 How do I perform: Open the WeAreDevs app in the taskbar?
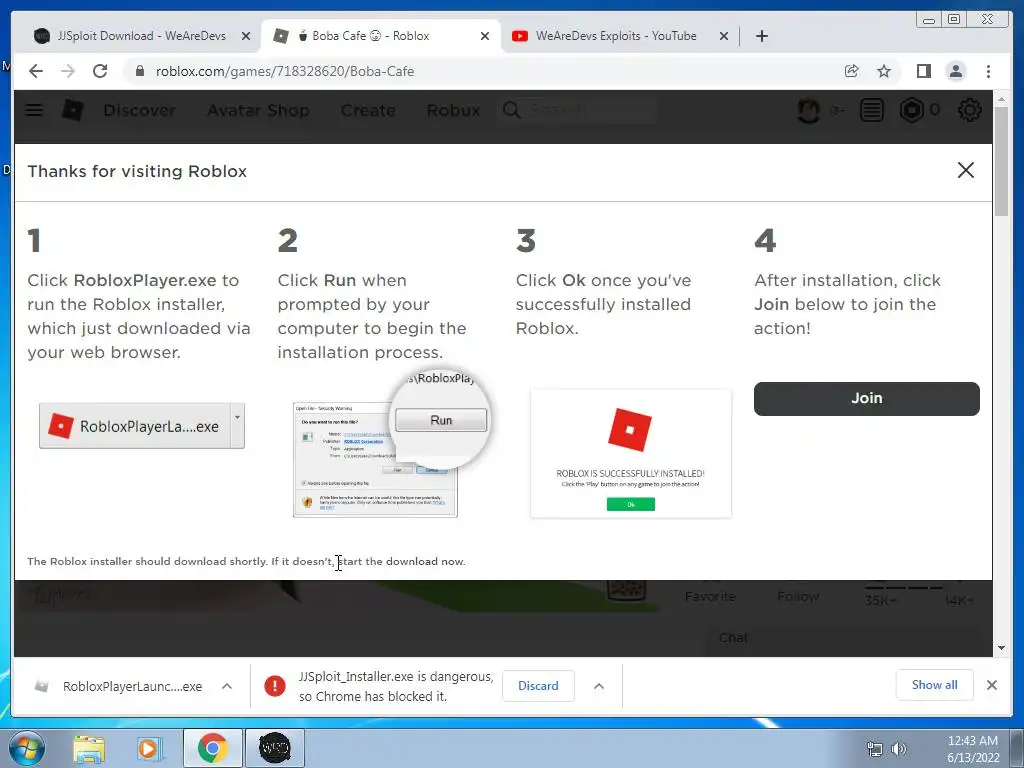274,748
